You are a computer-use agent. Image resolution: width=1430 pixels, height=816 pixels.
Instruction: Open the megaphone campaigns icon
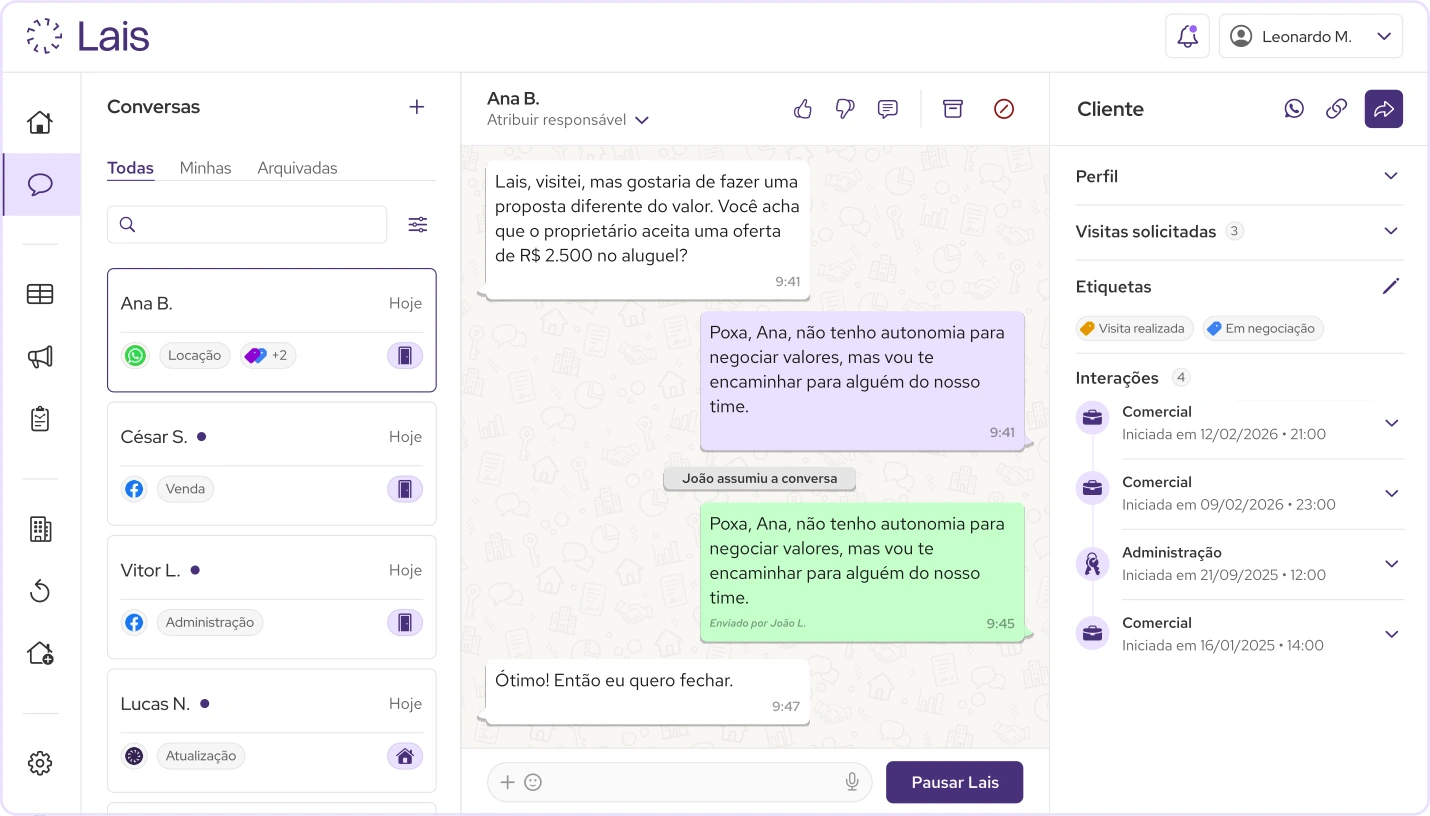40,357
